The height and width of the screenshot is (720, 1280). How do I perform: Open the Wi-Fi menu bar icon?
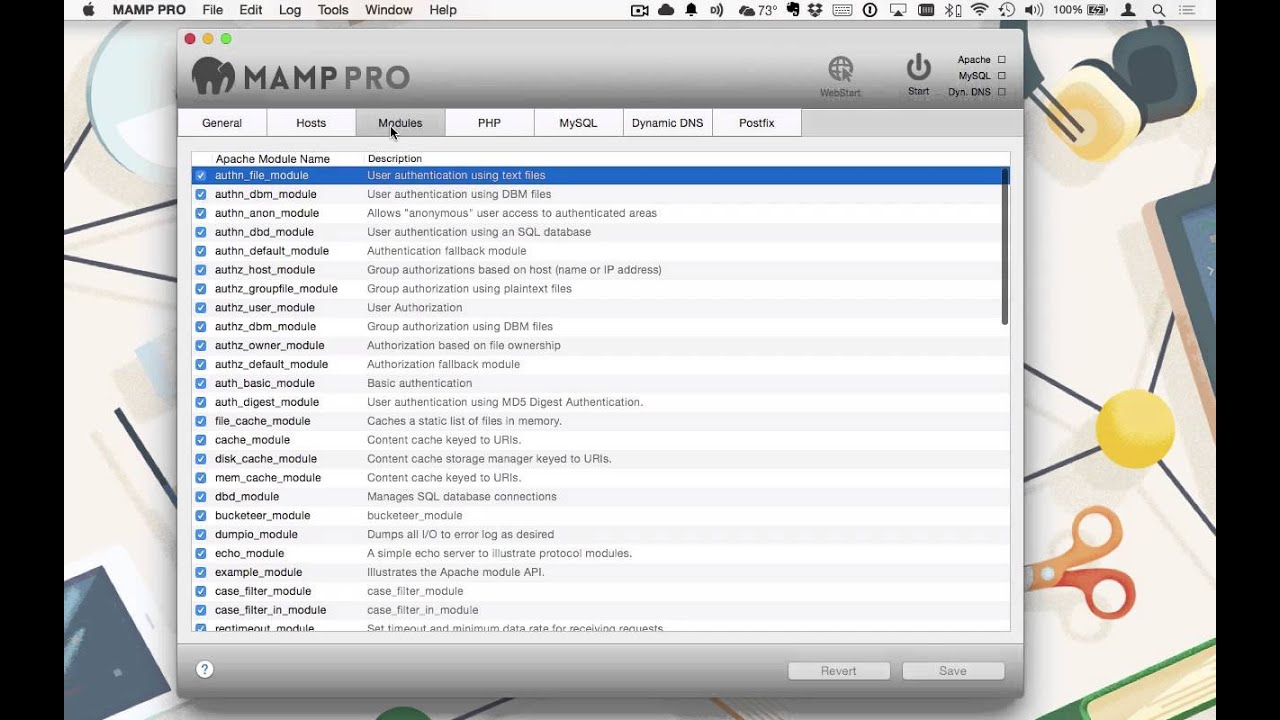pyautogui.click(x=979, y=10)
